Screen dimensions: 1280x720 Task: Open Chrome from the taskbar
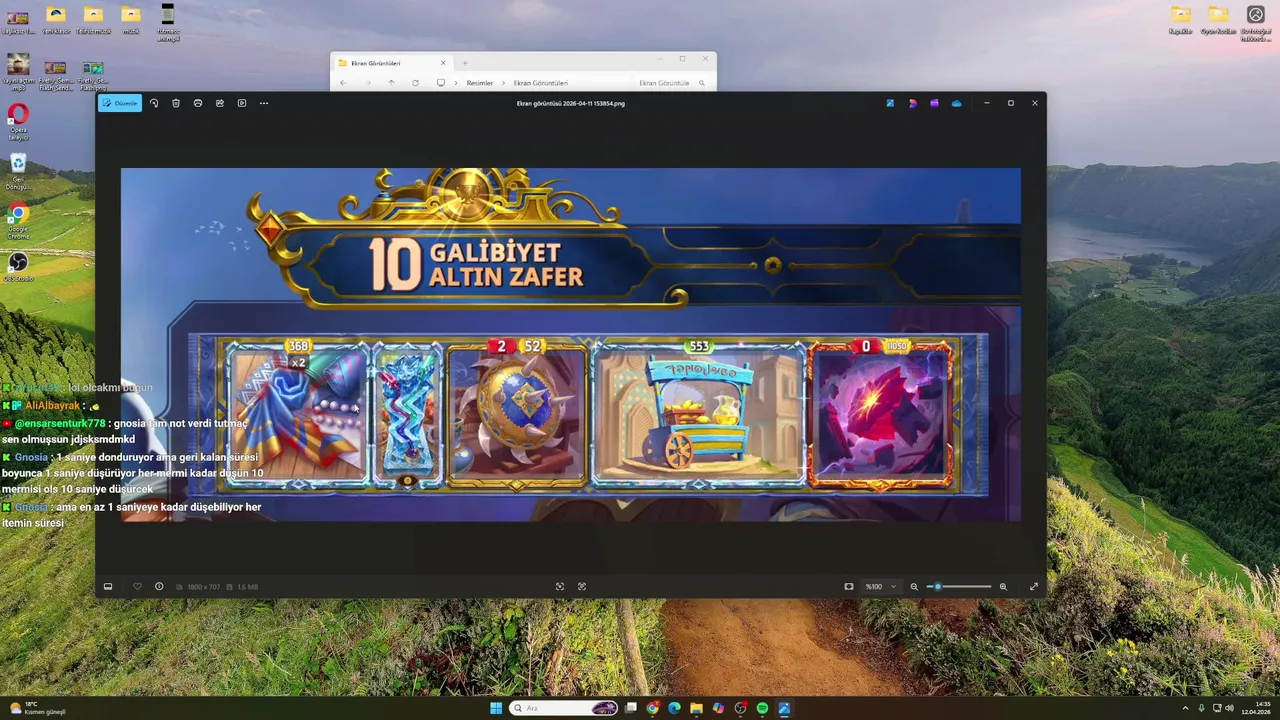click(652, 708)
